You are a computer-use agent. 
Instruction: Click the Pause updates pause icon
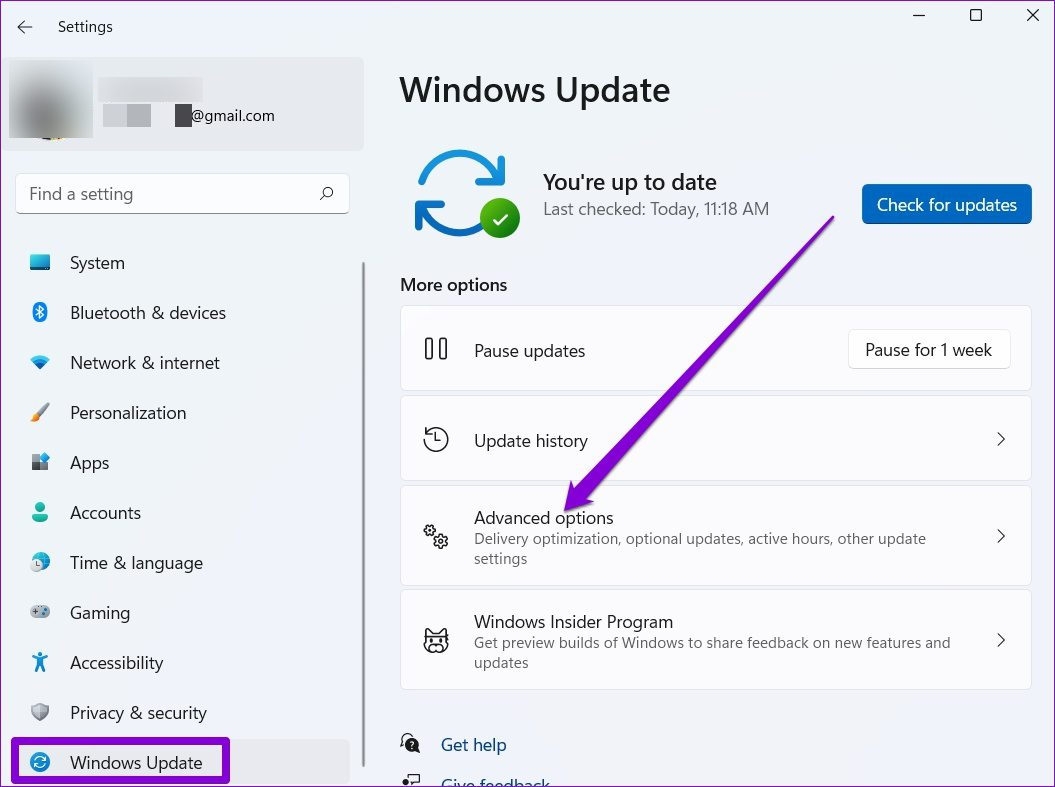pyautogui.click(x=436, y=349)
